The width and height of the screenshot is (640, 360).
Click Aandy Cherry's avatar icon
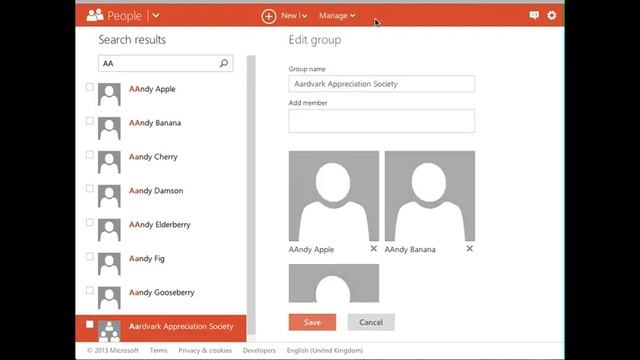coord(109,162)
